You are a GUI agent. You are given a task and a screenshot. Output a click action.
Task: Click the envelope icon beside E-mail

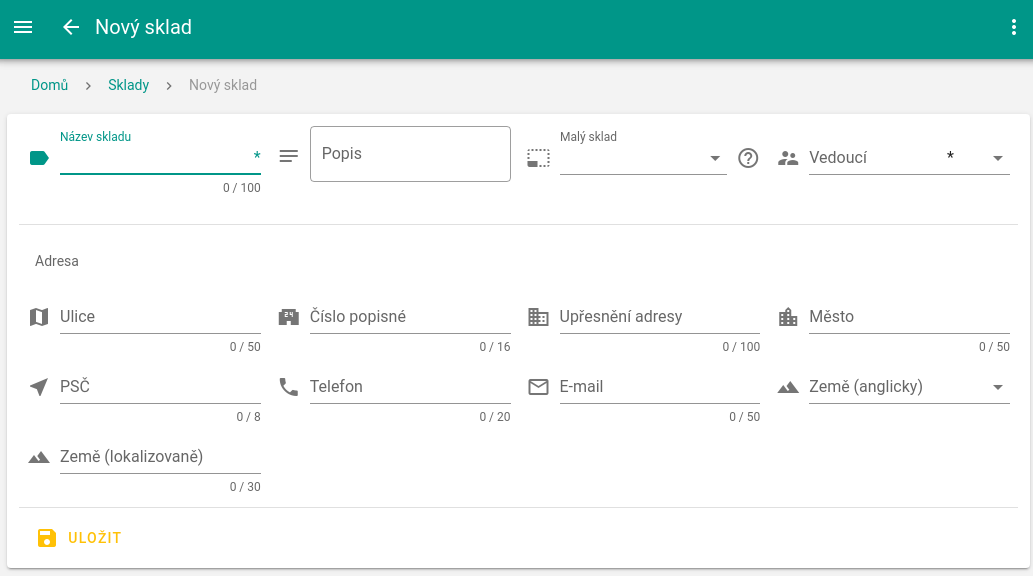(x=538, y=387)
